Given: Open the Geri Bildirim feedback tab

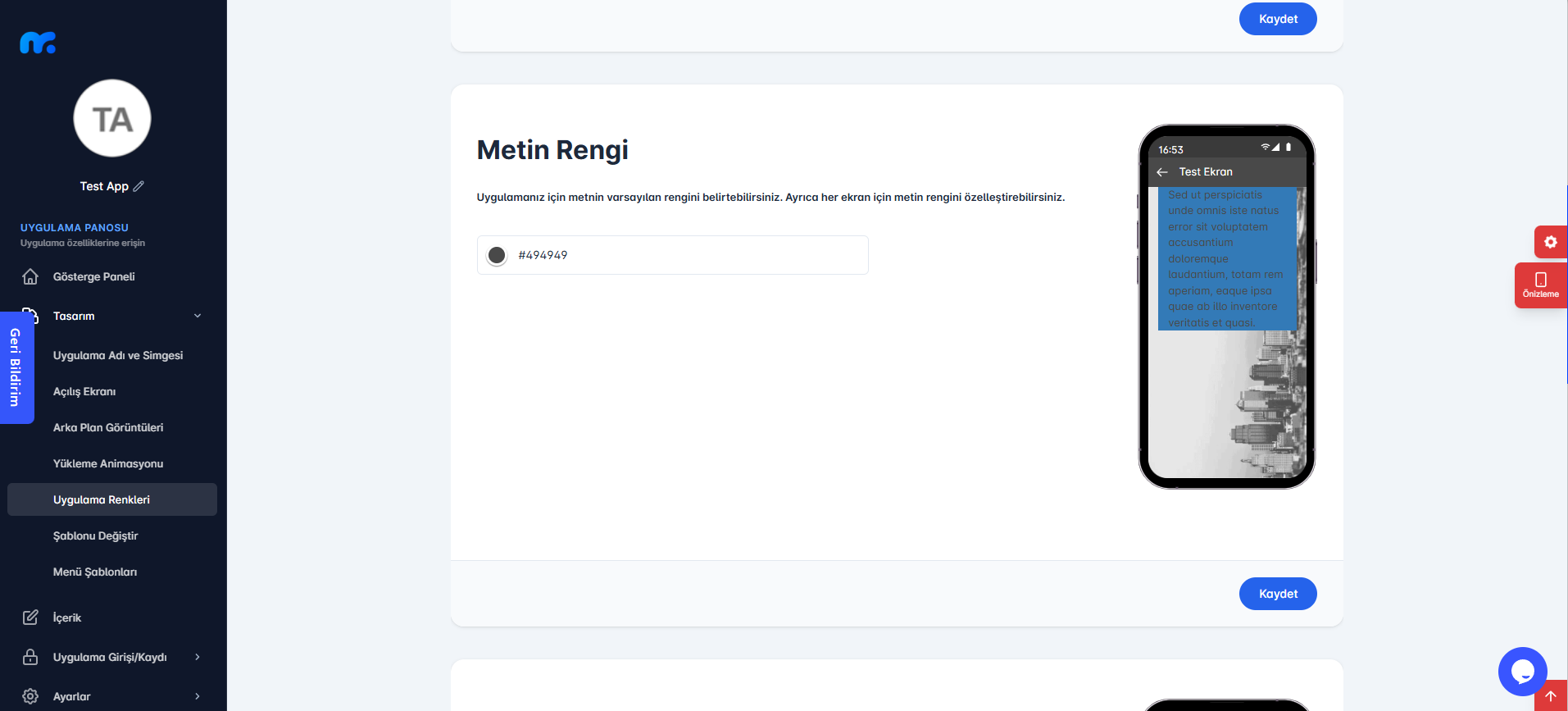Looking at the screenshot, I should 16,367.
